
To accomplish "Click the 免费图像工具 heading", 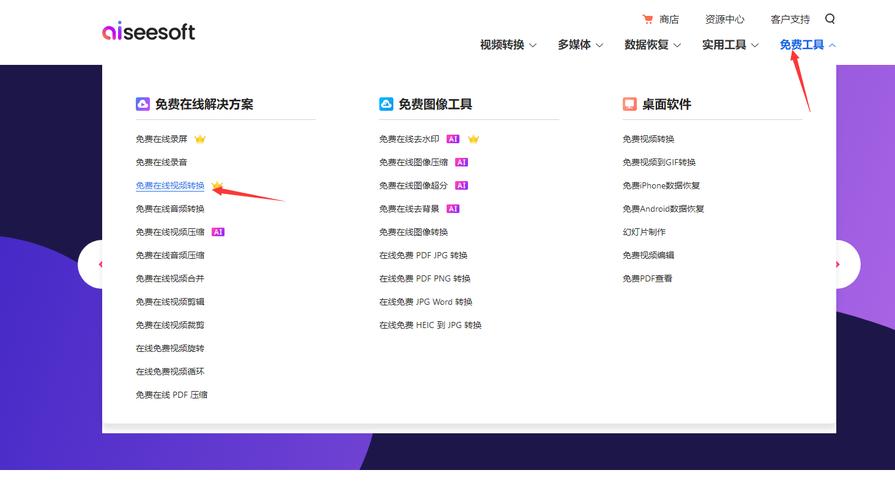I will (436, 104).
